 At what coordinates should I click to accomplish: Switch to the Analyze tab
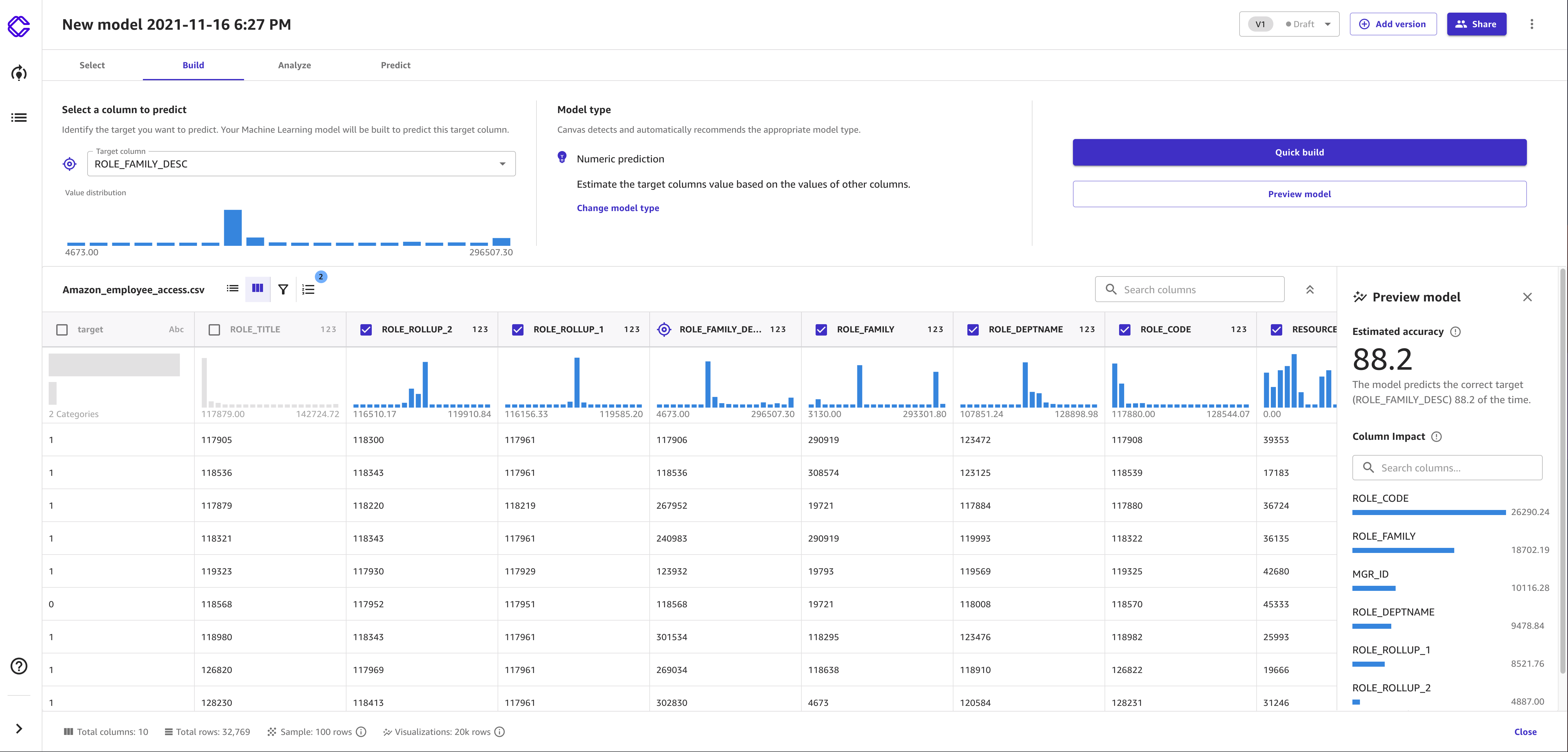coord(294,65)
